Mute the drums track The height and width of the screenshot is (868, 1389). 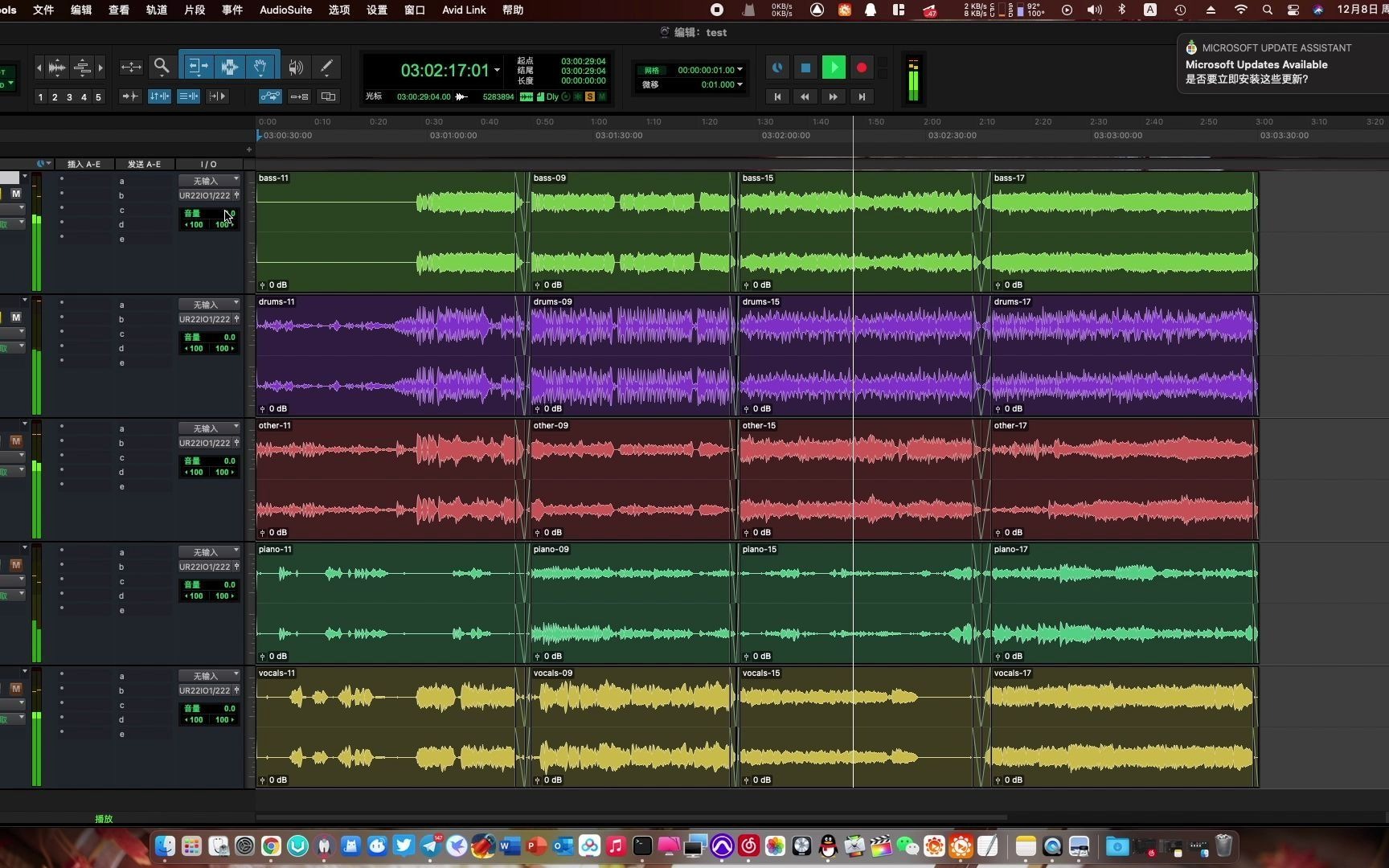(x=16, y=317)
